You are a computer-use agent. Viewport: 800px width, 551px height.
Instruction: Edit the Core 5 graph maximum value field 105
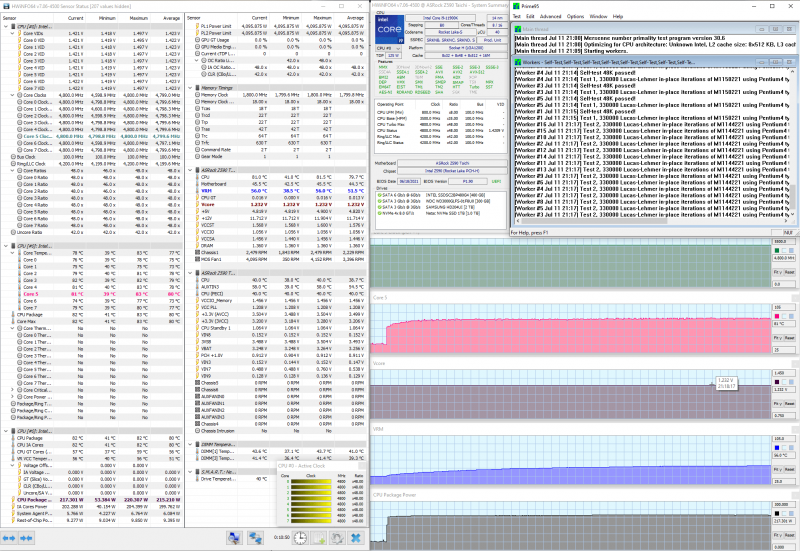point(784,307)
